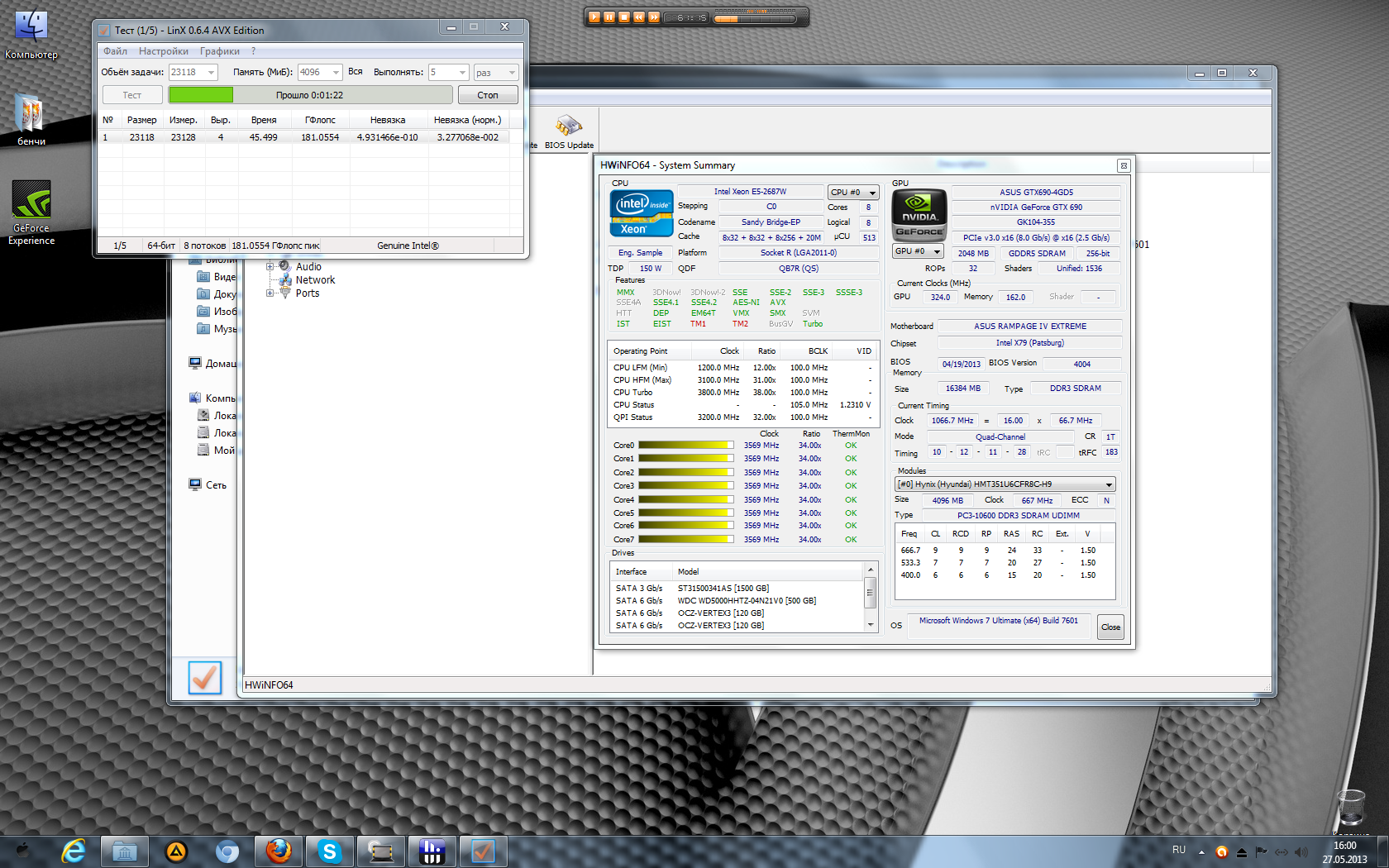Open the ? help menu in LinX
The height and width of the screenshot is (868, 1389).
coord(254,51)
